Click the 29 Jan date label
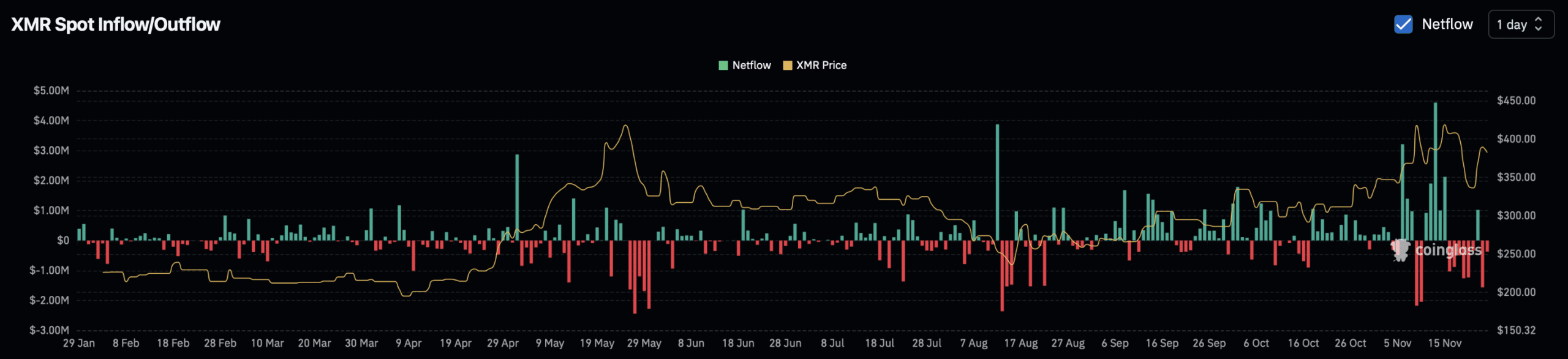1568x359 pixels. click(78, 343)
